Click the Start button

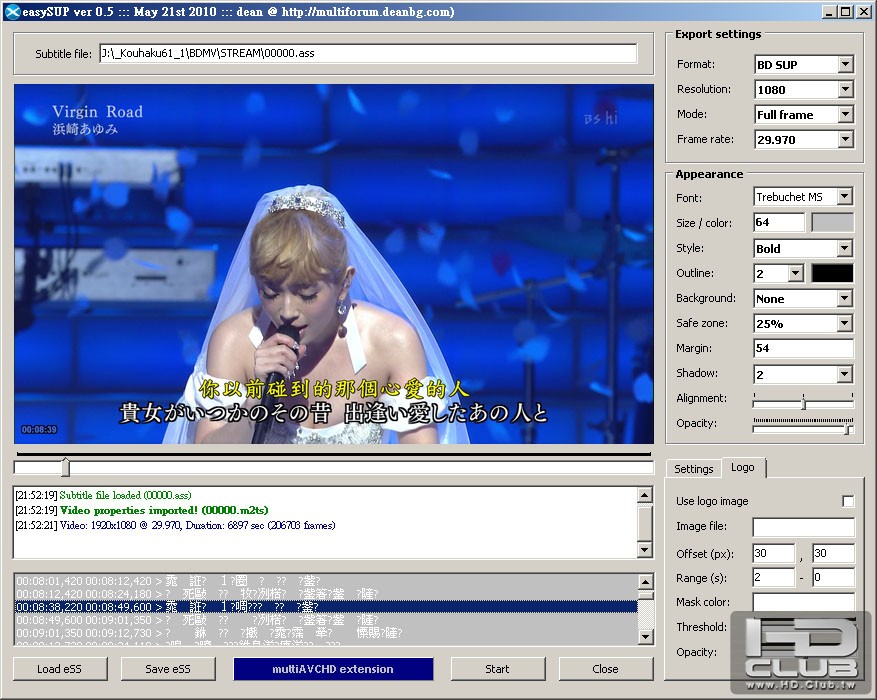[x=497, y=669]
